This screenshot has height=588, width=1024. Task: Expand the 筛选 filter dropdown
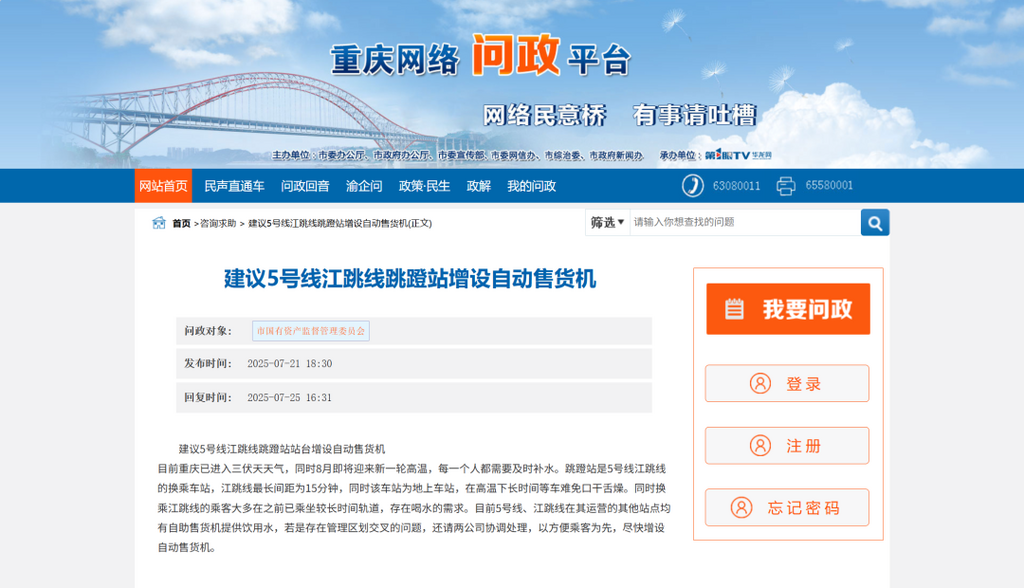pos(607,222)
